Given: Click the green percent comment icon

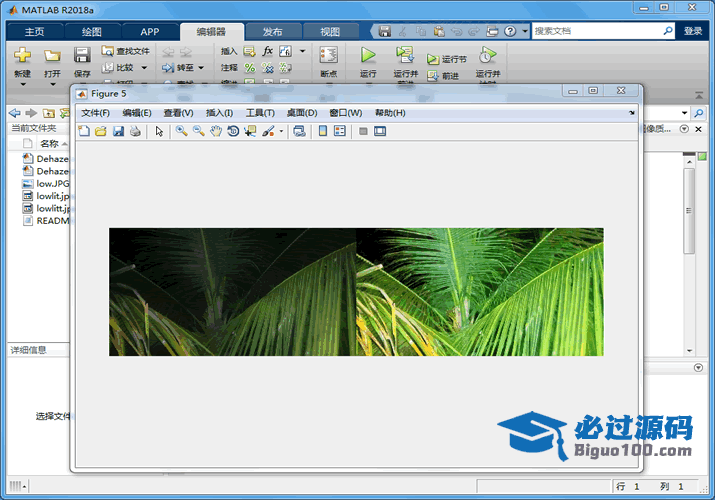Looking at the screenshot, I should click(x=249, y=68).
